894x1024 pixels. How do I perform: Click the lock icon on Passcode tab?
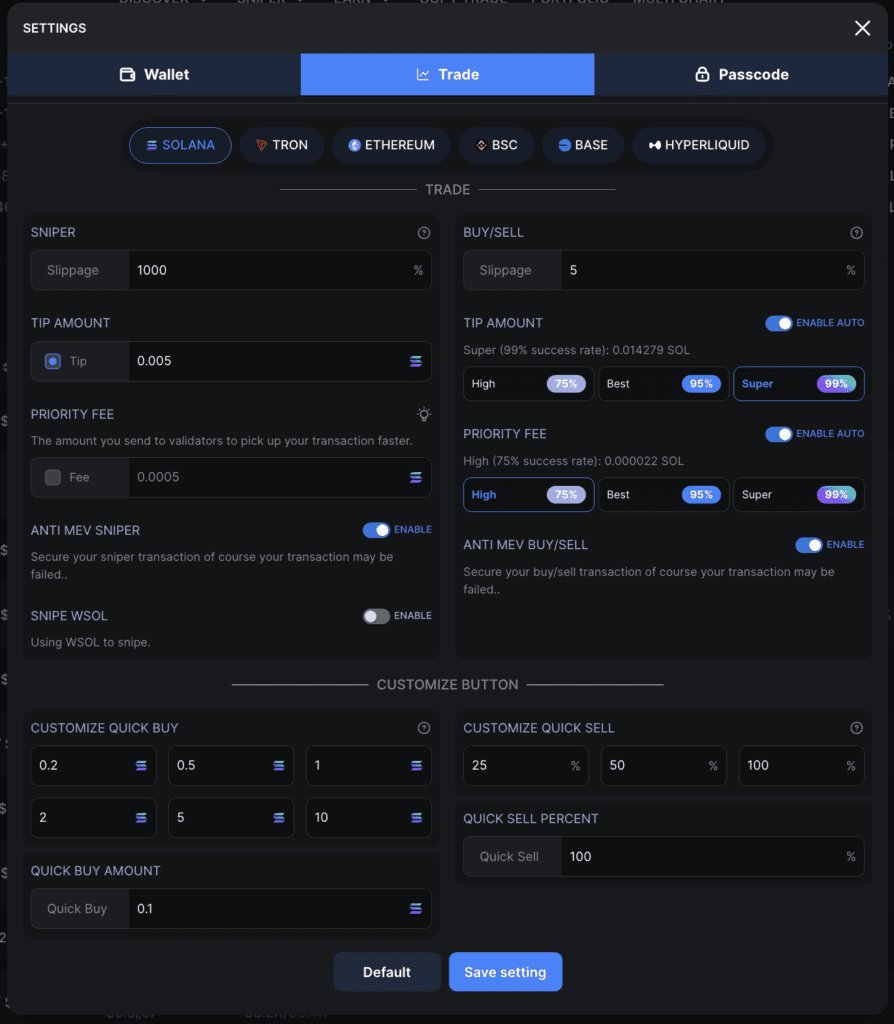pos(702,74)
